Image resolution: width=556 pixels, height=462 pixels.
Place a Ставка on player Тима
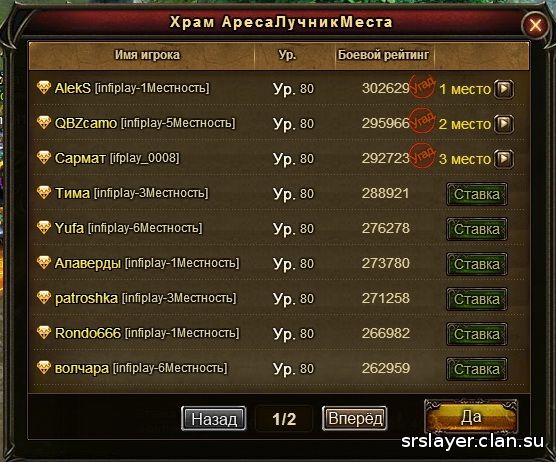pos(477,194)
